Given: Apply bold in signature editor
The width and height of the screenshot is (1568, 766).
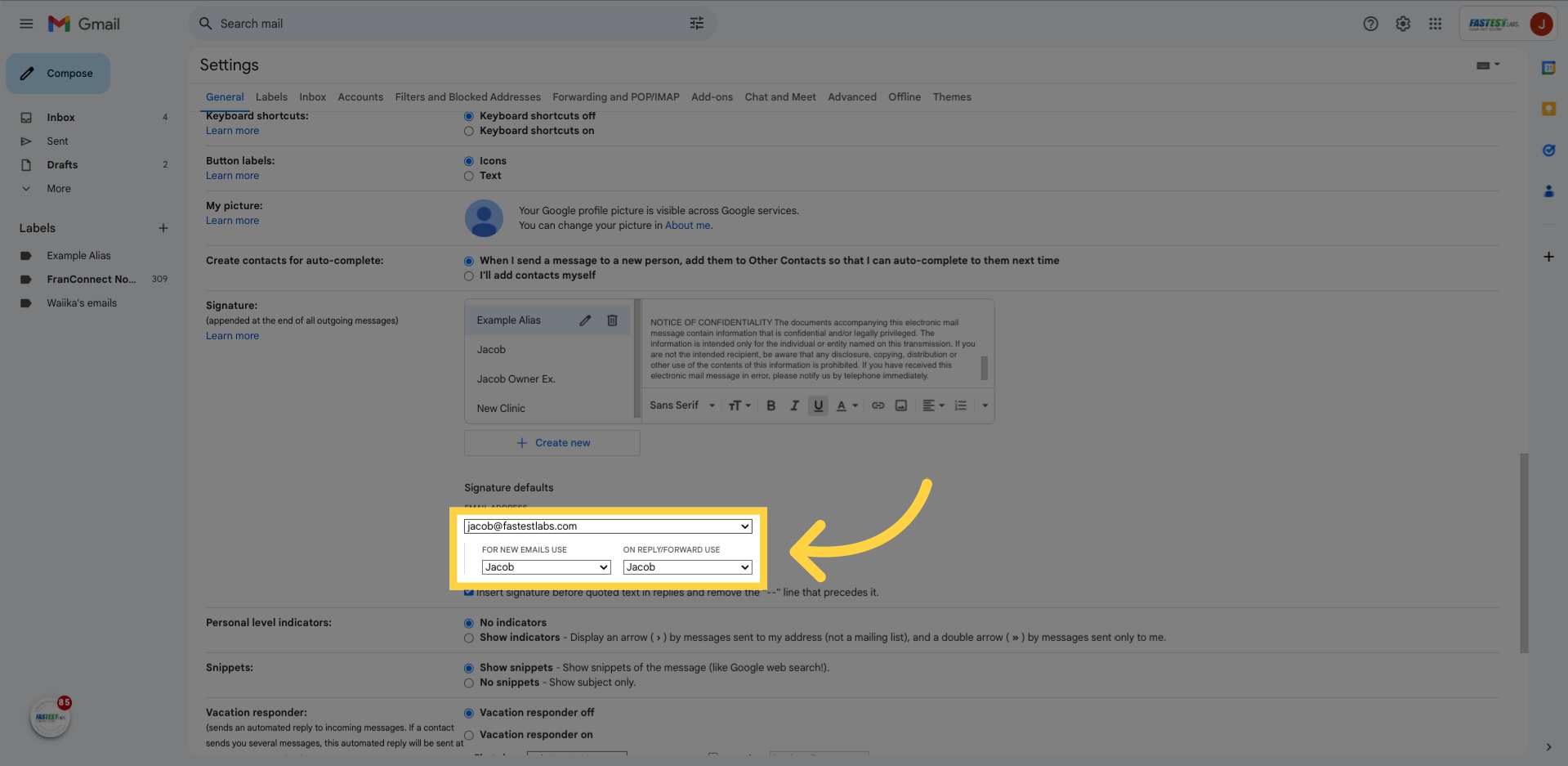Looking at the screenshot, I should coord(771,405).
